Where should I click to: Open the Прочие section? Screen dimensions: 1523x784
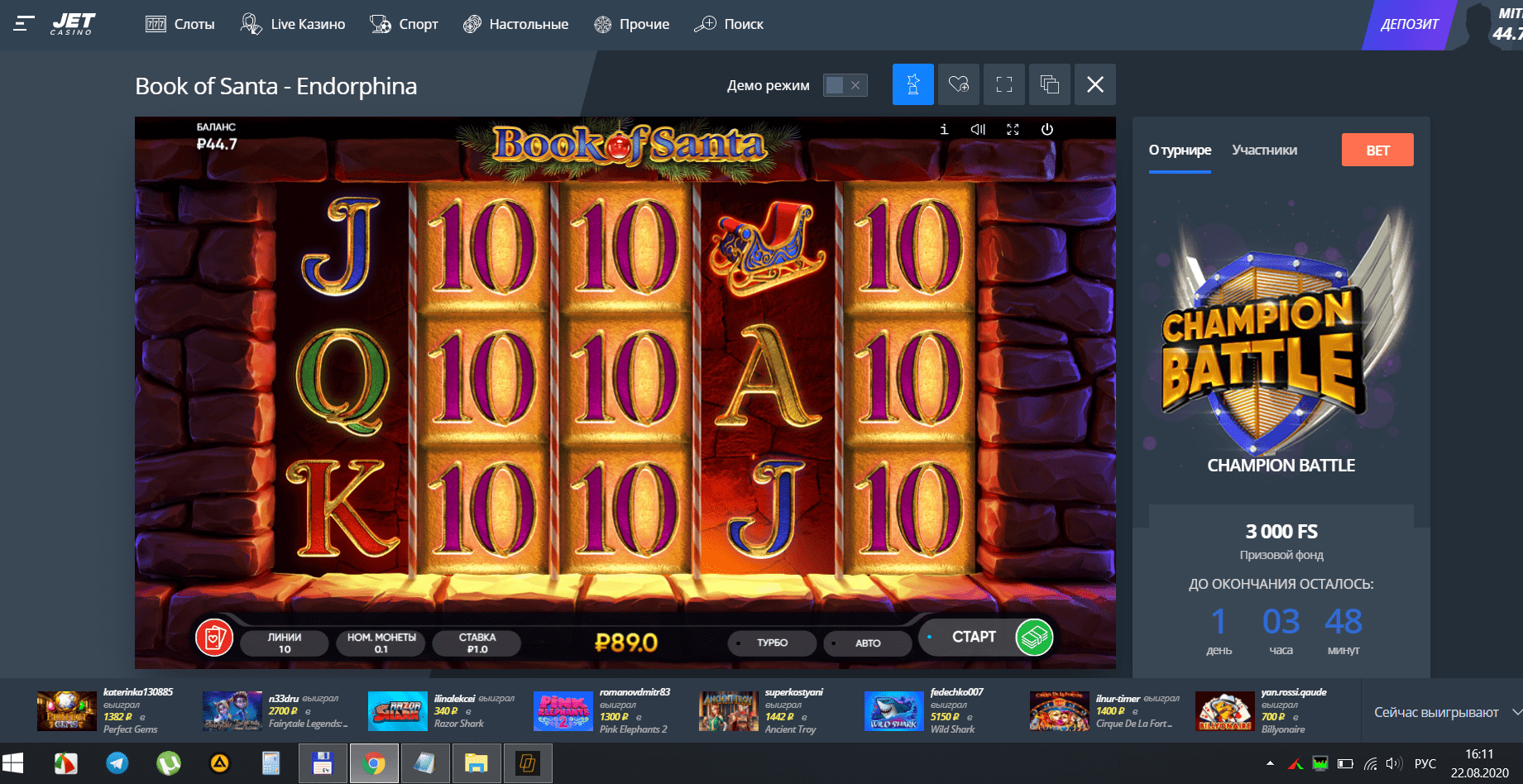click(x=631, y=24)
